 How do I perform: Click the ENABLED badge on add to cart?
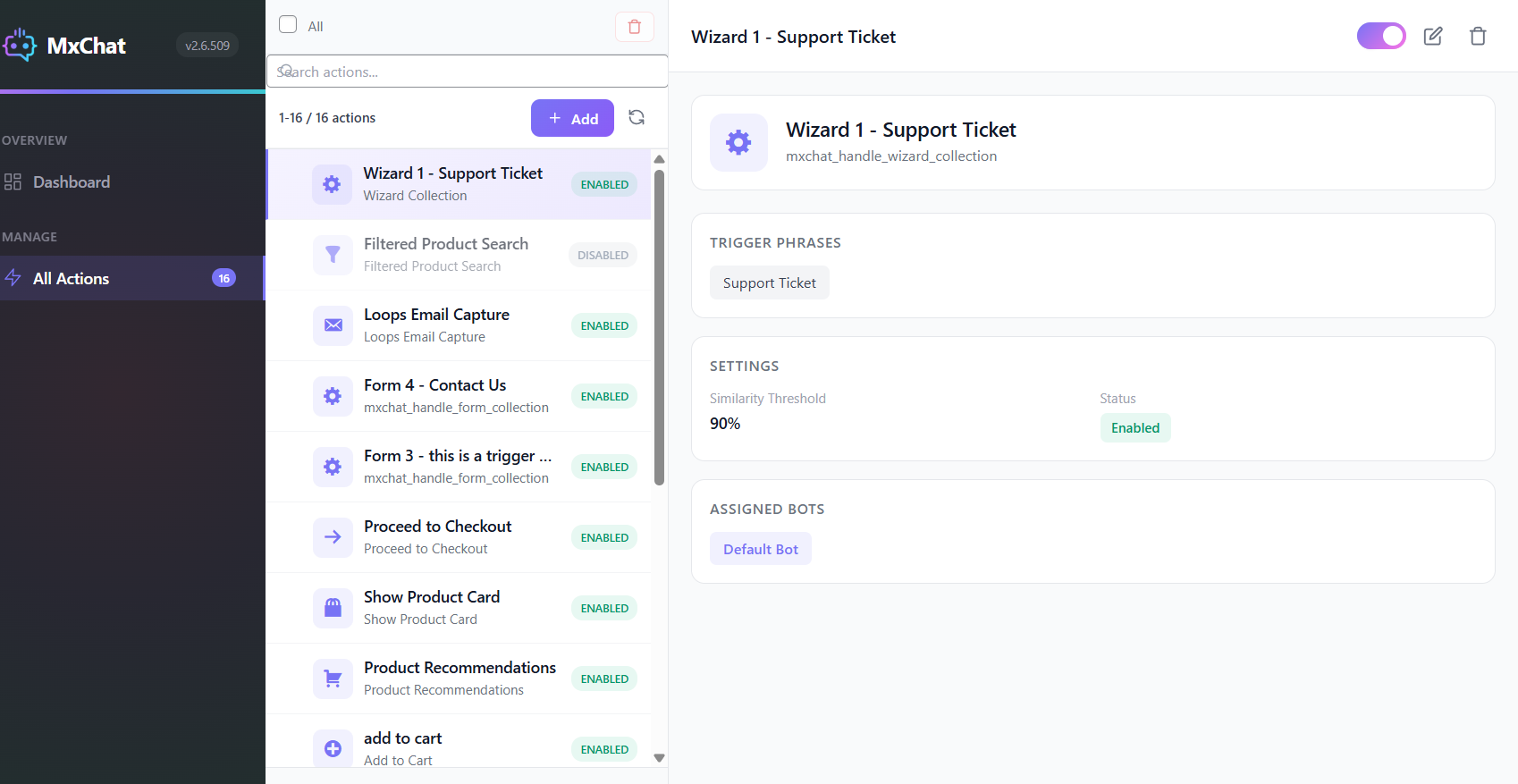[604, 749]
